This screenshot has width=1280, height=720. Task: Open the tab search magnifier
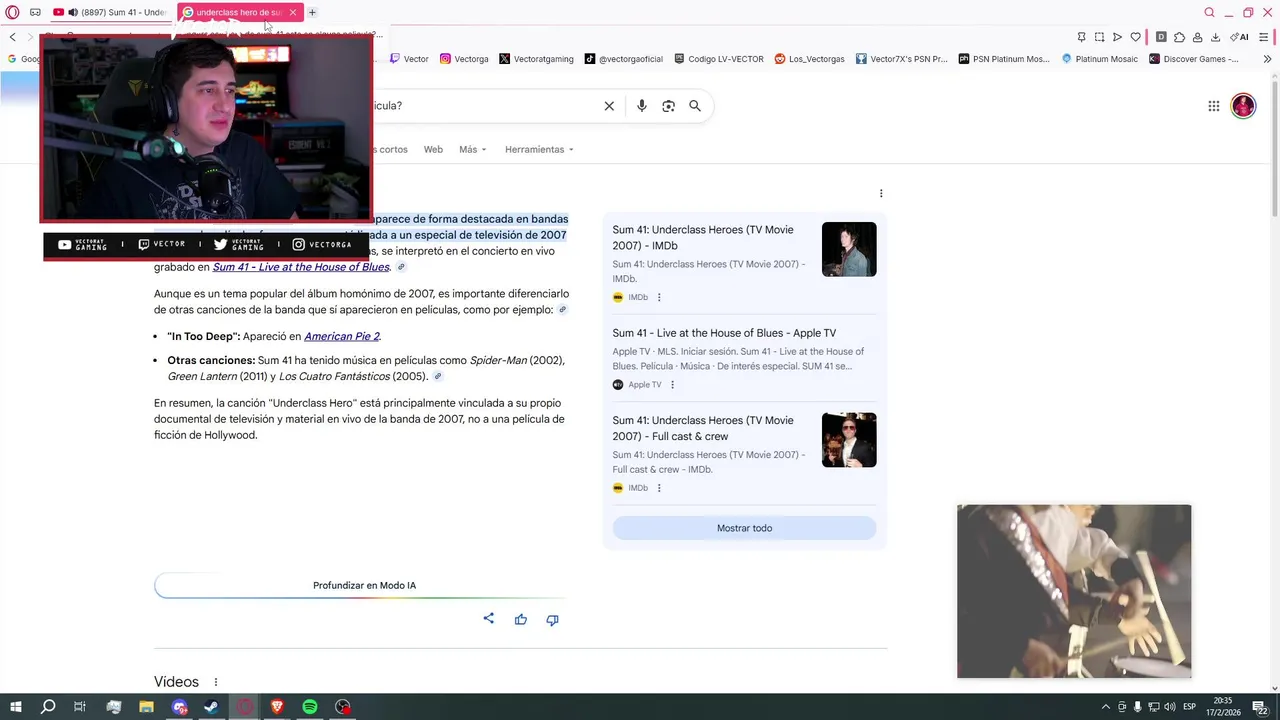tap(1209, 12)
